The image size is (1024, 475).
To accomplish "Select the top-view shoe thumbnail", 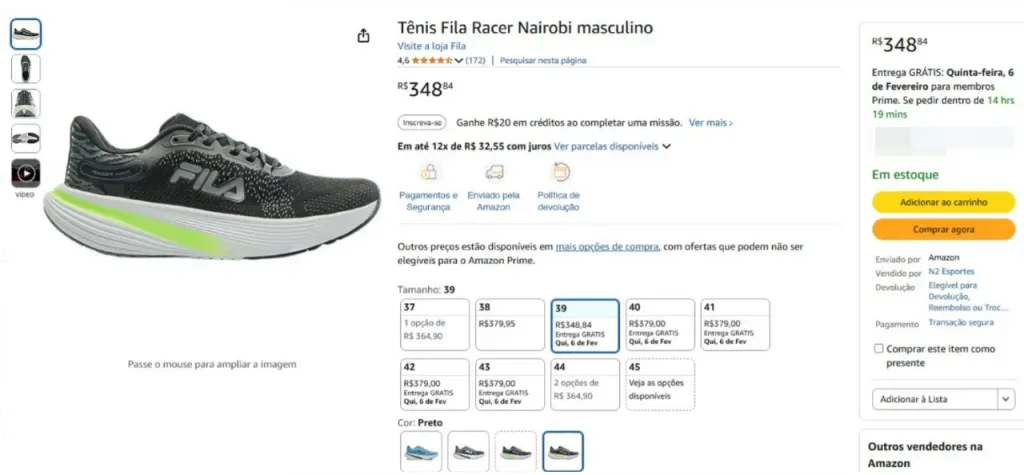I will pyautogui.click(x=26, y=69).
